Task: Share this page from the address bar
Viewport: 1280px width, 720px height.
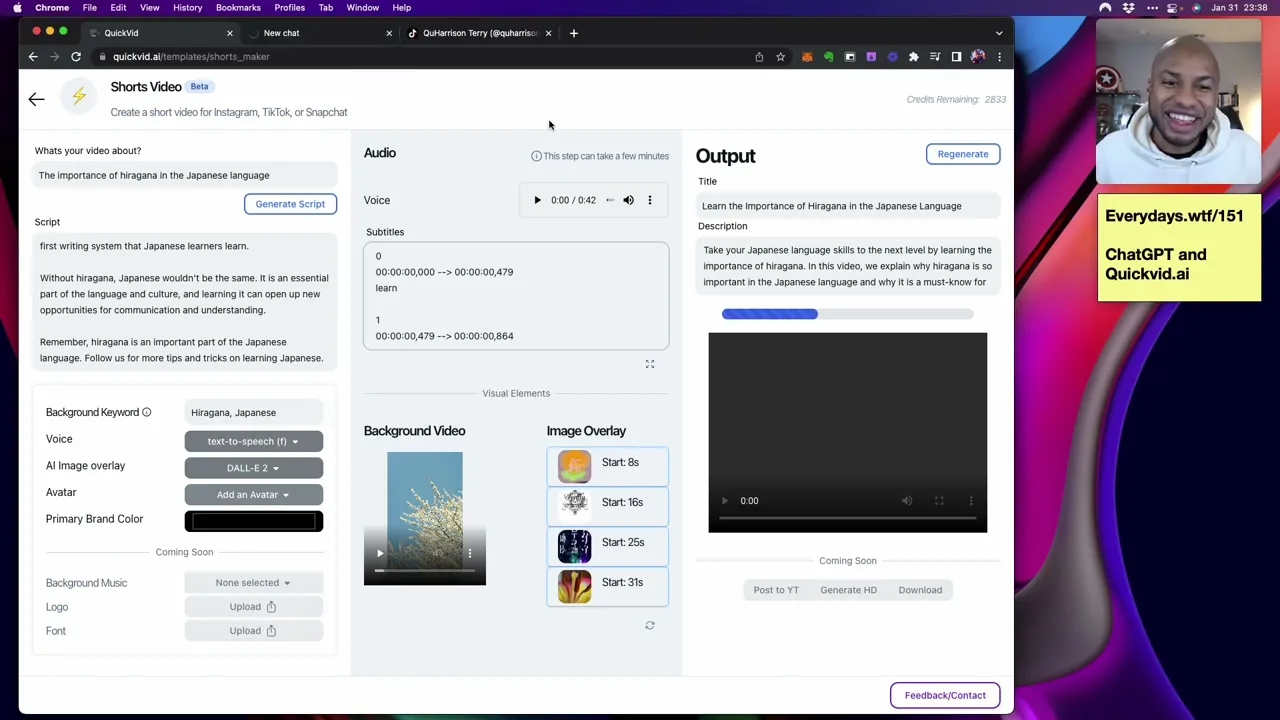Action: (759, 57)
